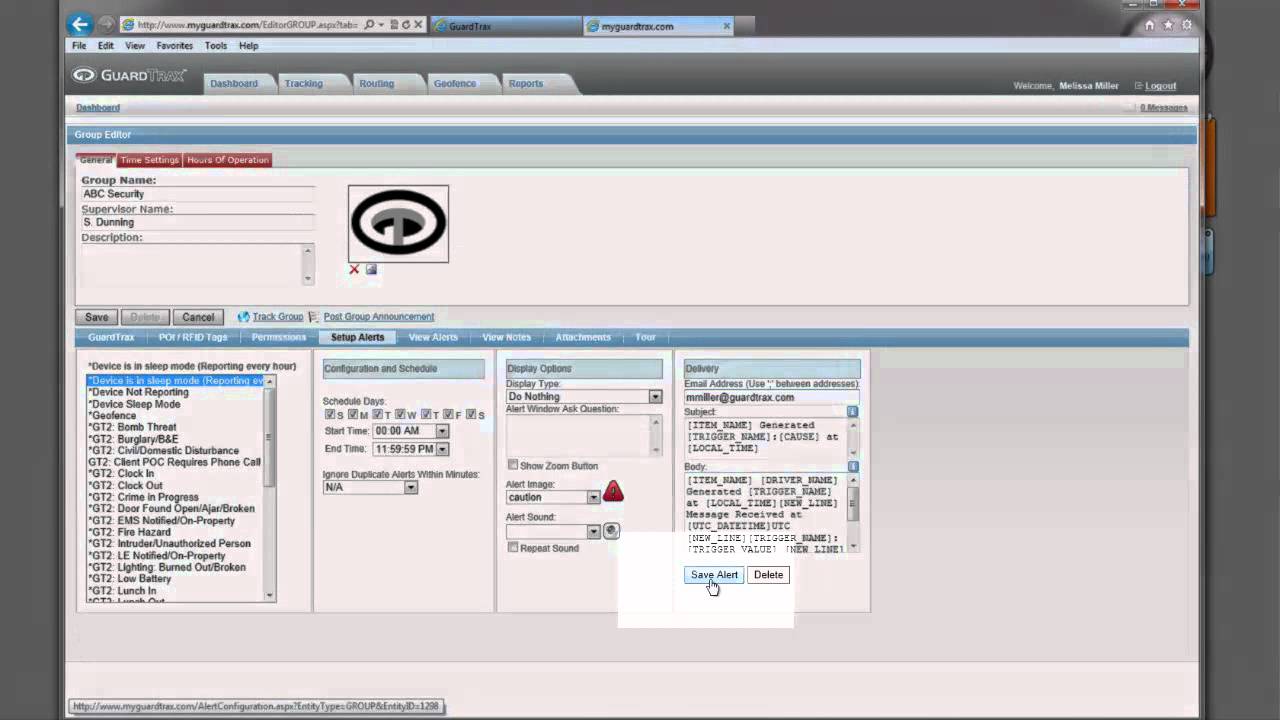Switch to the Time Settings tab

pos(149,160)
